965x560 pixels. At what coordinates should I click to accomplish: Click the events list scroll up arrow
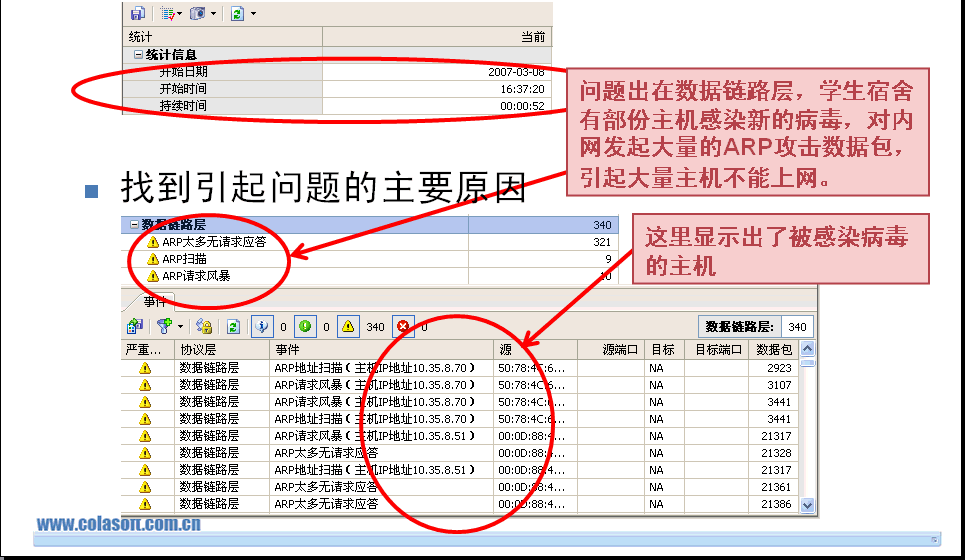click(x=807, y=349)
